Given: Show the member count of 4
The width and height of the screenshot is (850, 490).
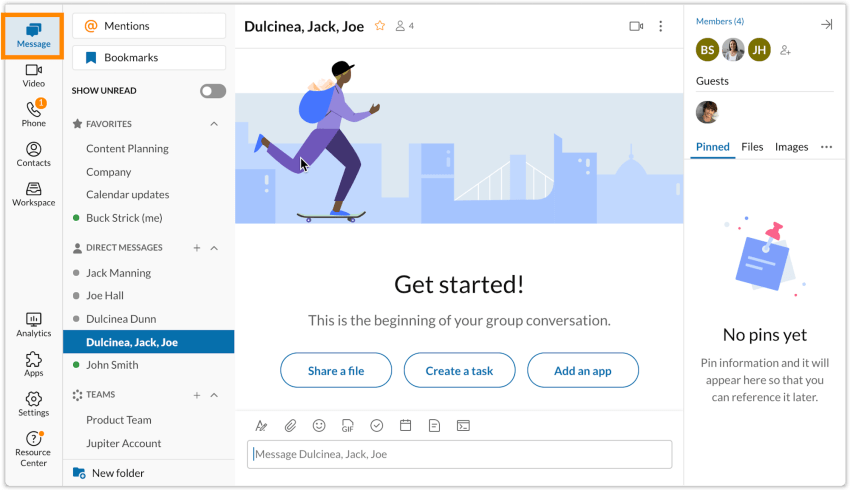Looking at the screenshot, I should (405, 25).
